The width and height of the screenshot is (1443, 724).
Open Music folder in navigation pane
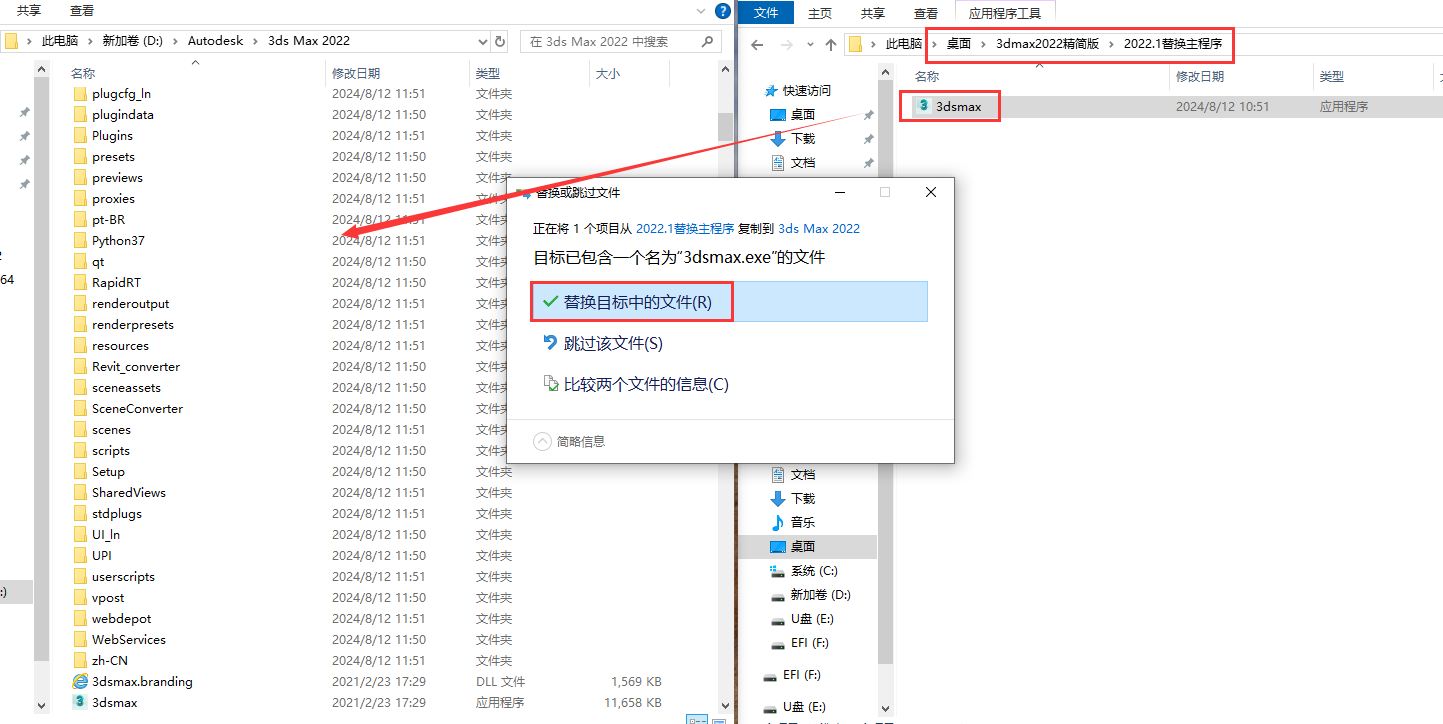803,522
